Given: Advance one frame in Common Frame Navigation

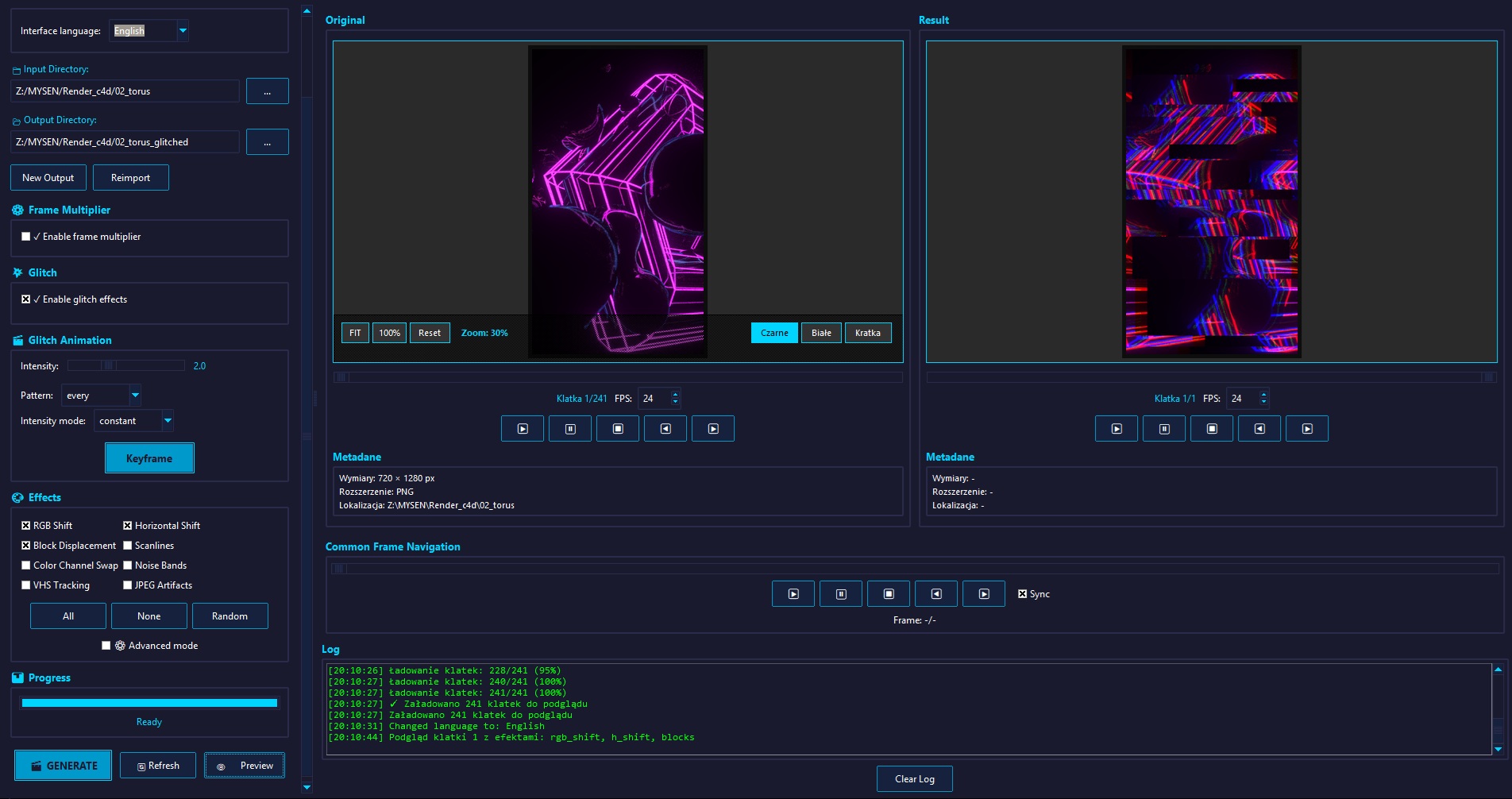Looking at the screenshot, I should (x=984, y=593).
